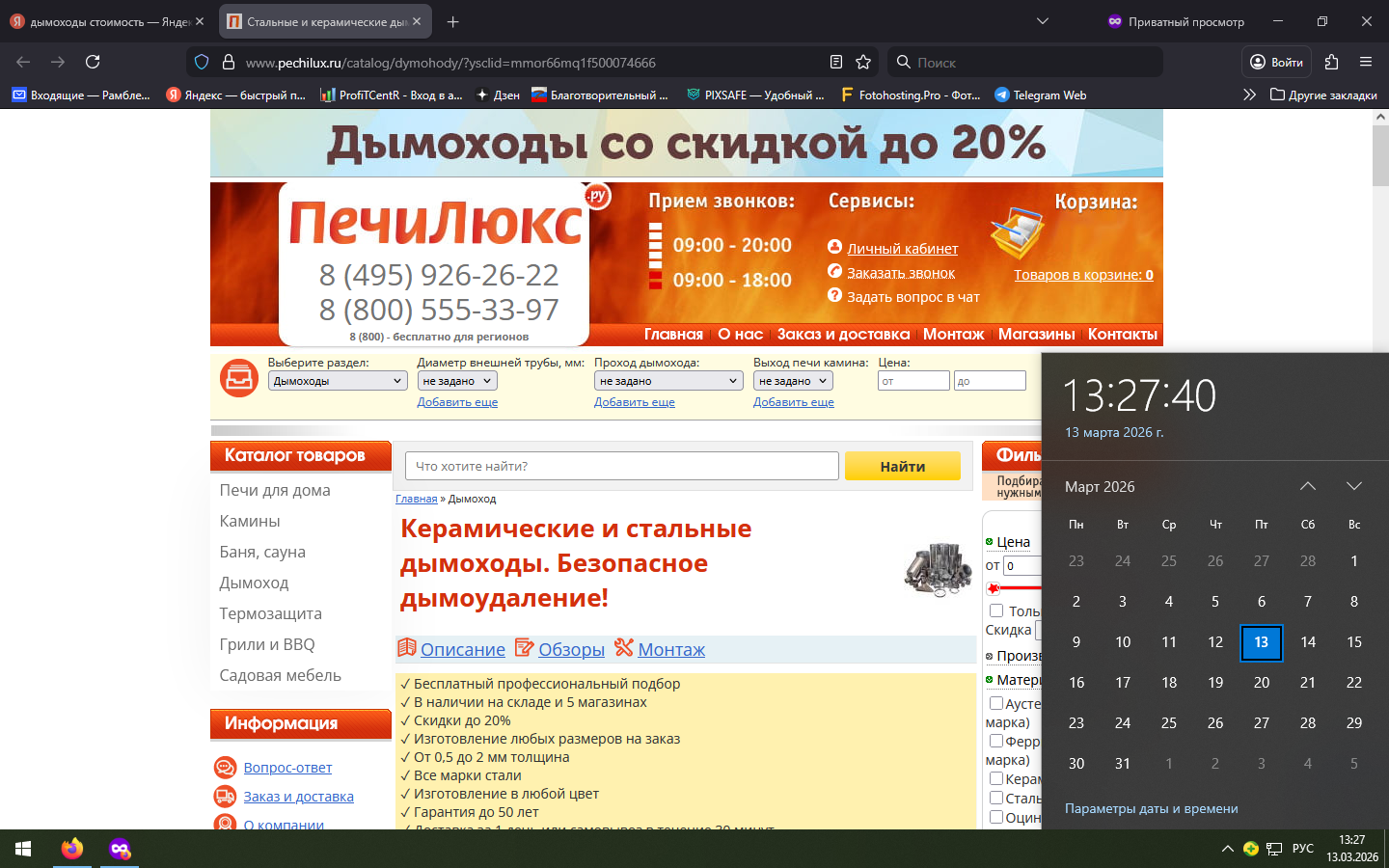Focus the maximum price 'до' field

click(990, 381)
